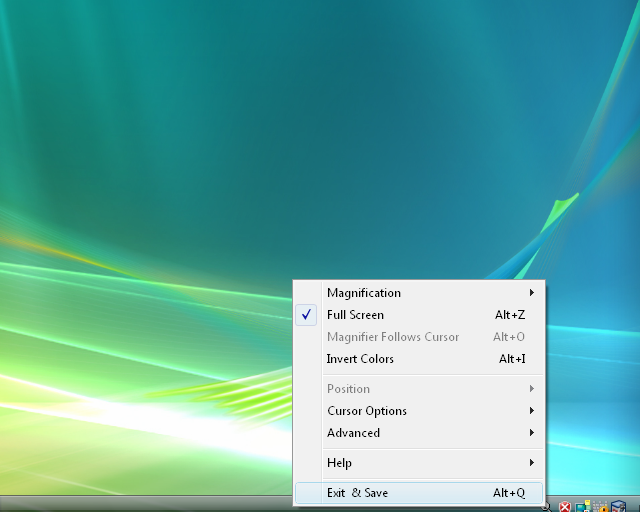This screenshot has width=640, height=512.
Task: Click the greyed-out Position submenu arrow
Action: (x=532, y=389)
